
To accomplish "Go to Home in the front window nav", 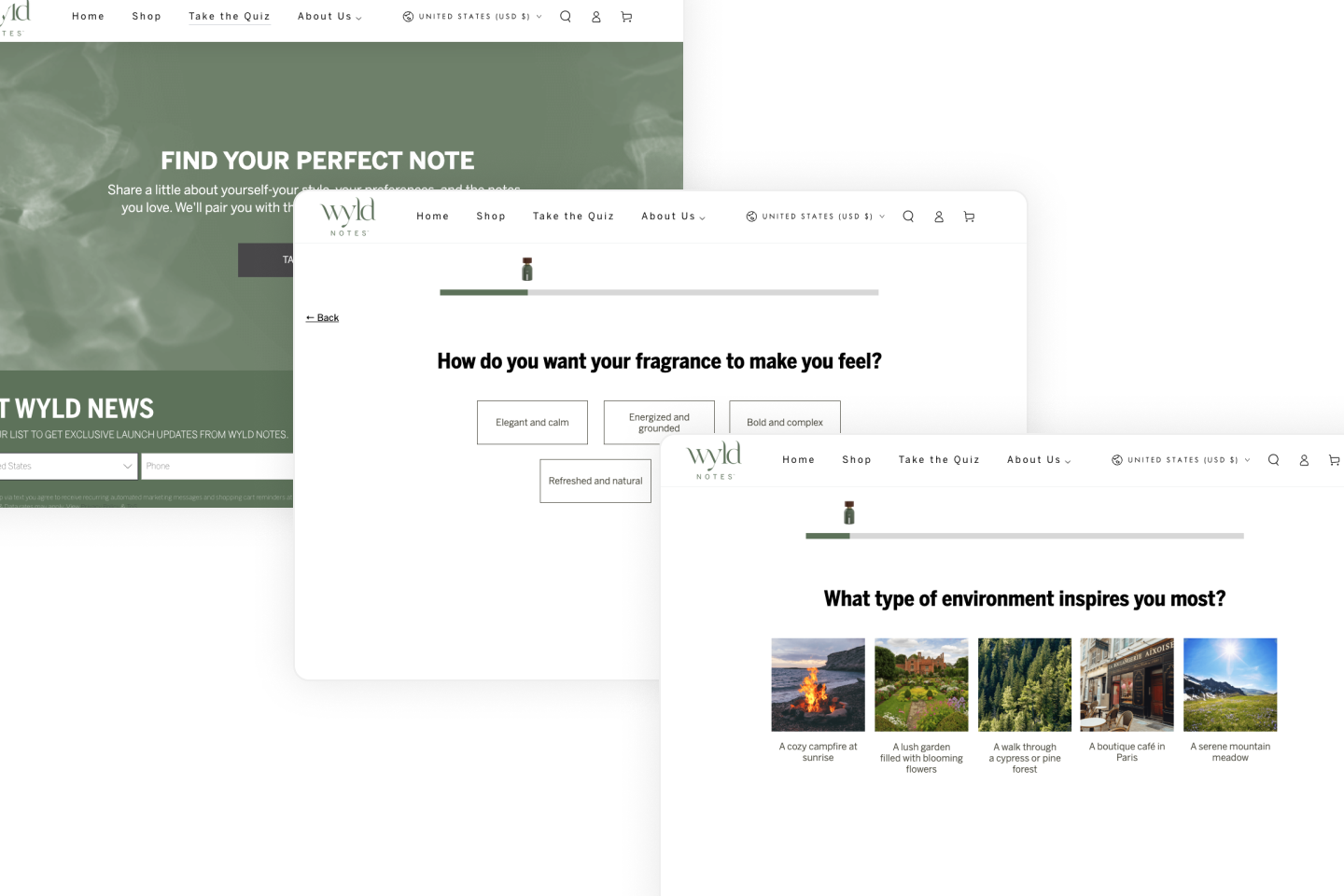I will pos(799,460).
